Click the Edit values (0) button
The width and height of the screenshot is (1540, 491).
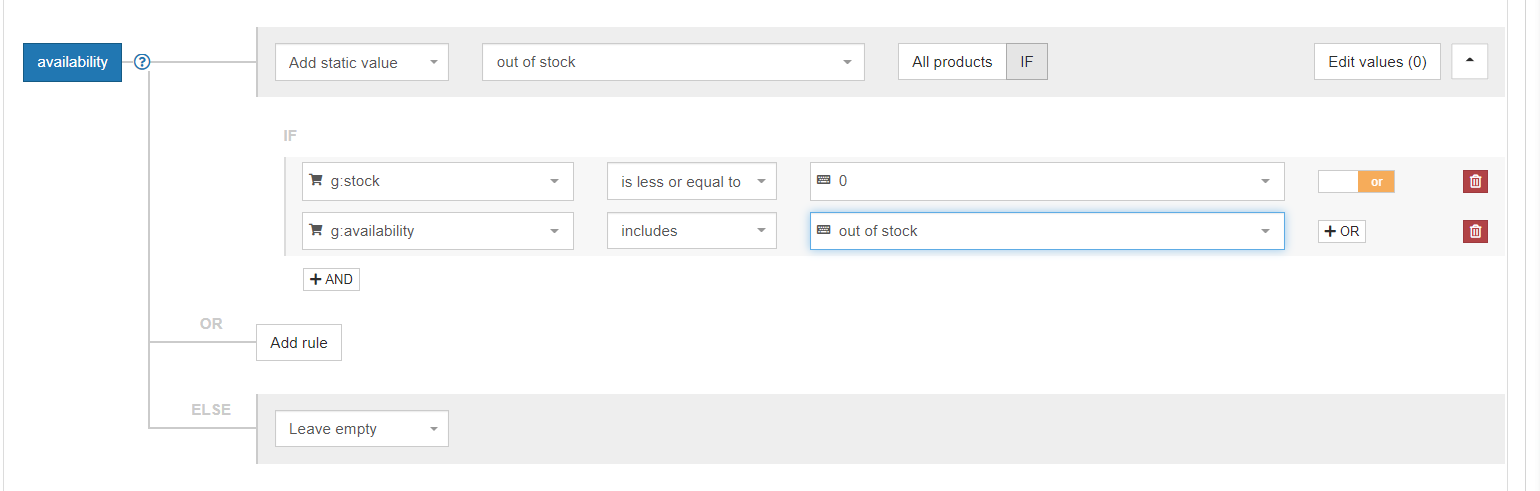tap(1377, 62)
